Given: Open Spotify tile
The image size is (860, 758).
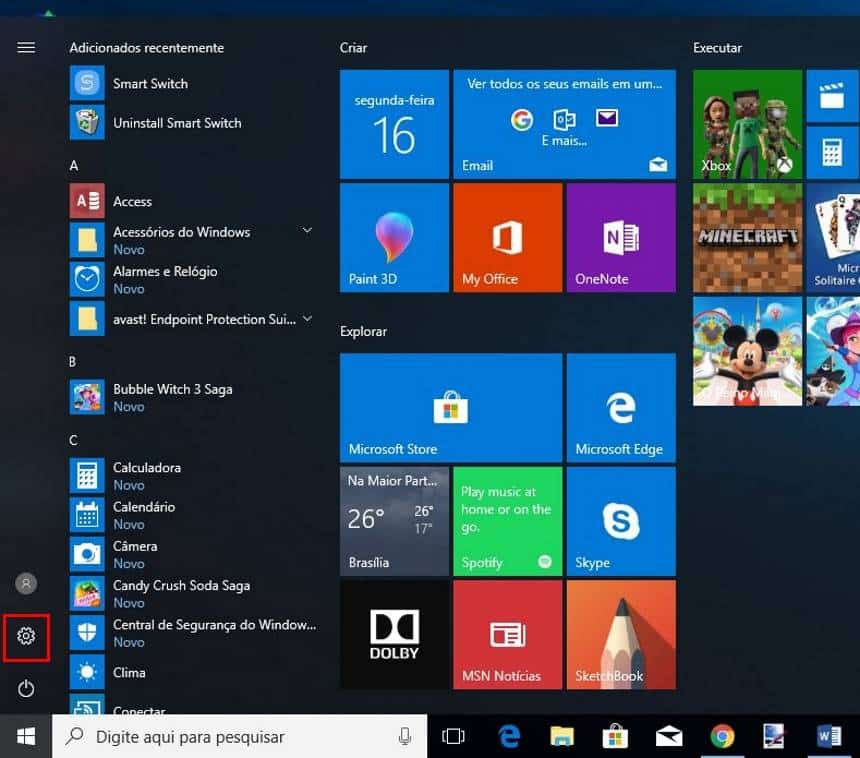Looking at the screenshot, I should tap(508, 521).
